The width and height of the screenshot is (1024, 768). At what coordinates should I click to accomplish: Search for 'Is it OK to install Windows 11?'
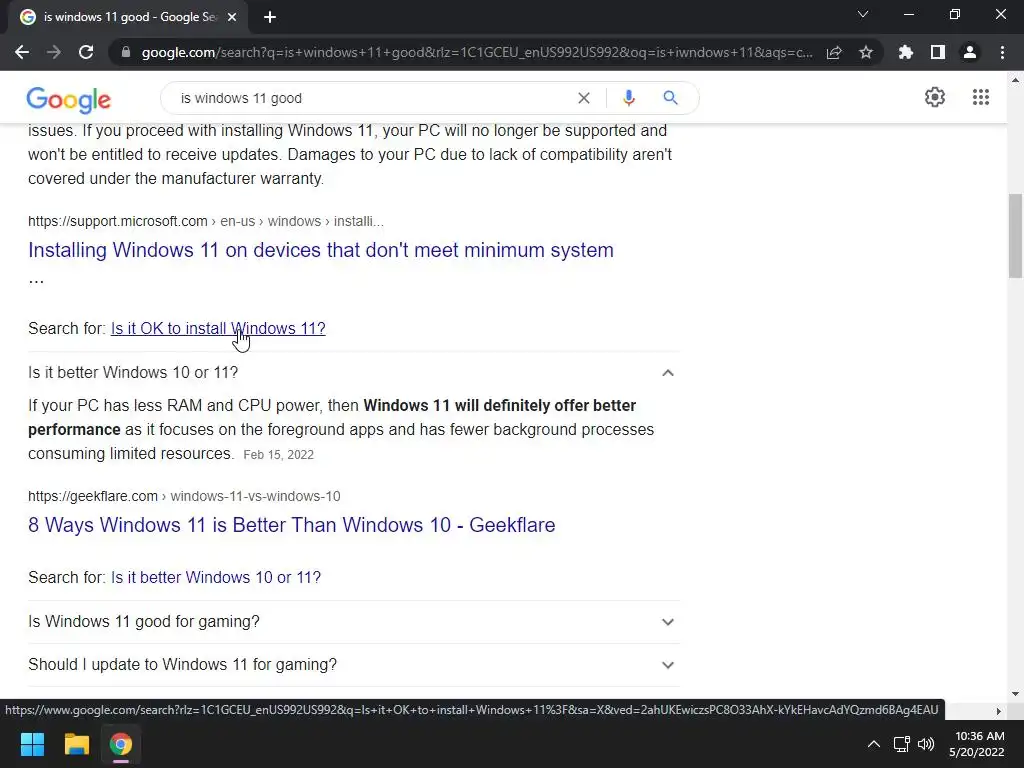218,328
